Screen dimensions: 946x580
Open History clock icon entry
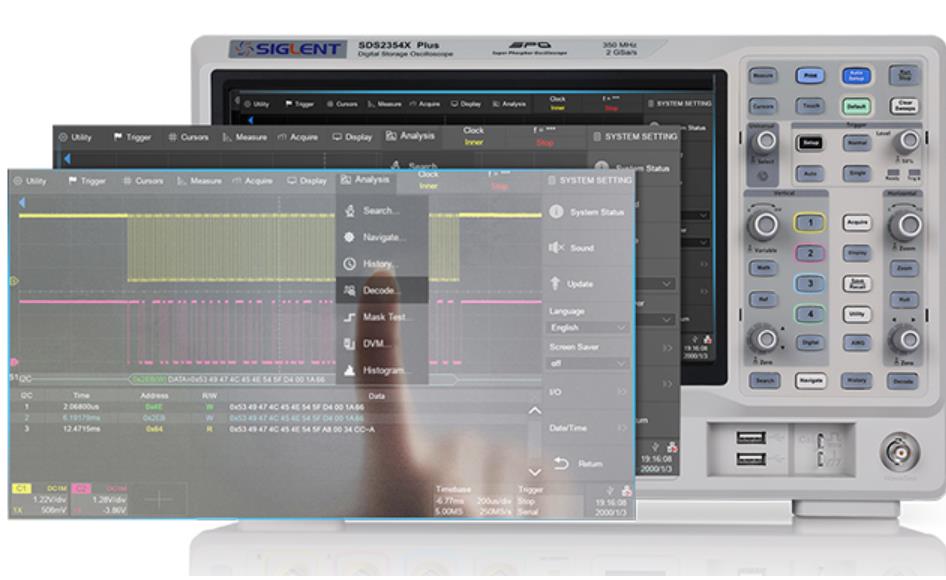tap(350, 264)
